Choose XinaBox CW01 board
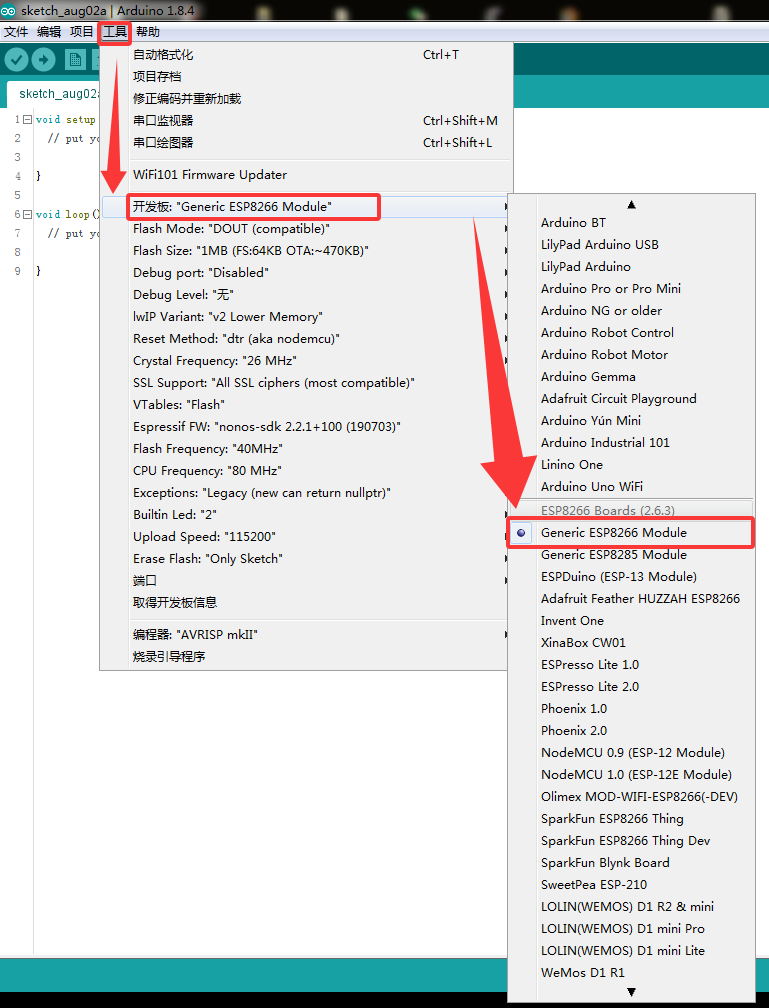Screen dimensions: 769x1008 coord(631,642)
